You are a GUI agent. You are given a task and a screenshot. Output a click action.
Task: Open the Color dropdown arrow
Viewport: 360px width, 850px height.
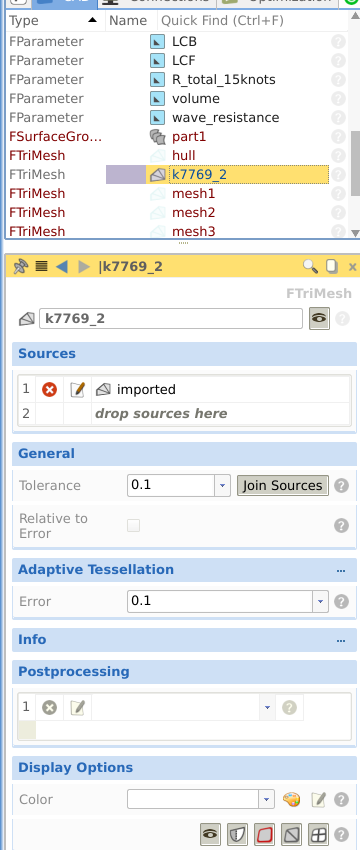tap(266, 799)
